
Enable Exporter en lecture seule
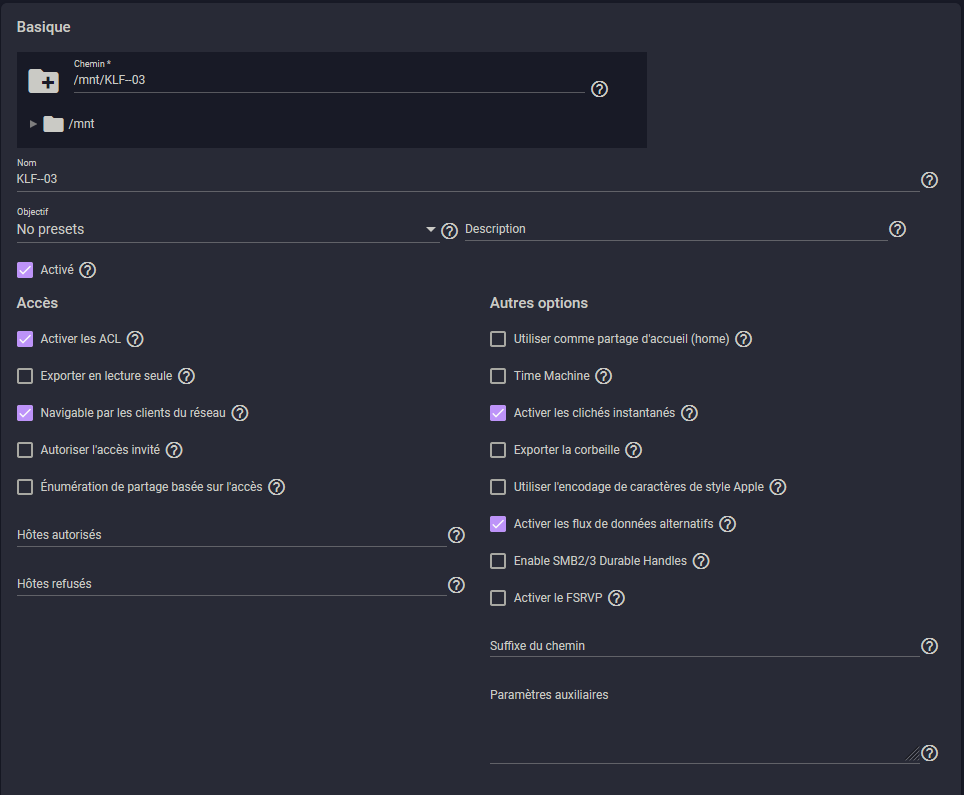coord(25,376)
